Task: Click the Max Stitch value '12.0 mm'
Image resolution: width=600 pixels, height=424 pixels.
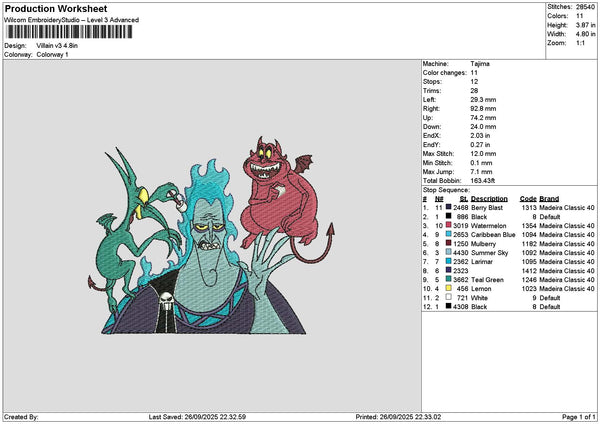Action: [x=483, y=153]
